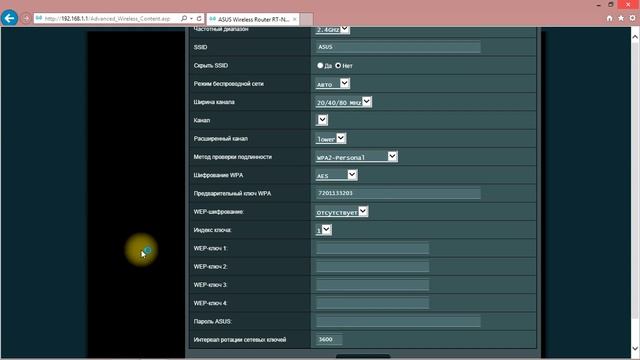Open browser tools gear icon

(632, 18)
